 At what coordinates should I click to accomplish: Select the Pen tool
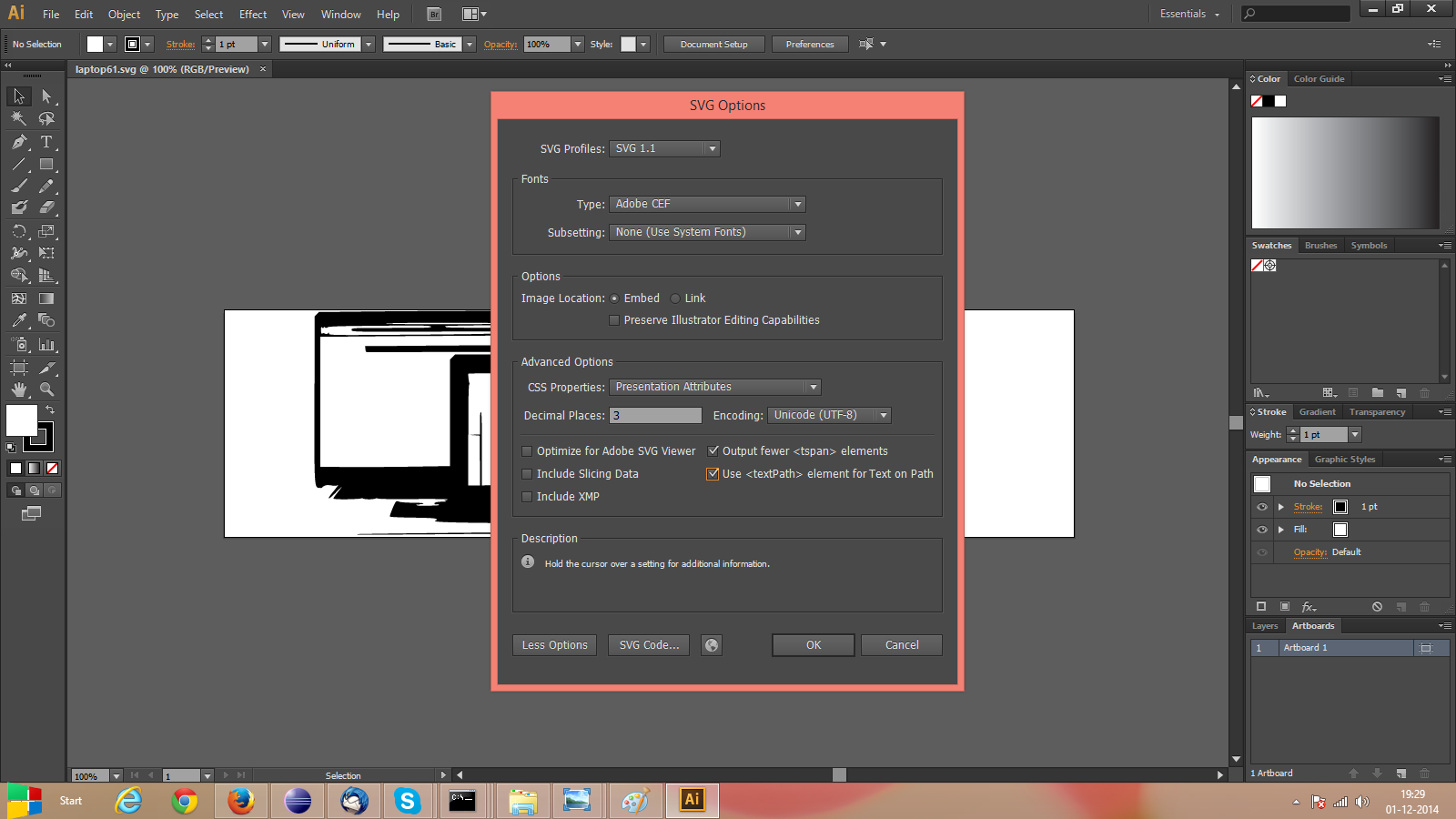(x=19, y=142)
